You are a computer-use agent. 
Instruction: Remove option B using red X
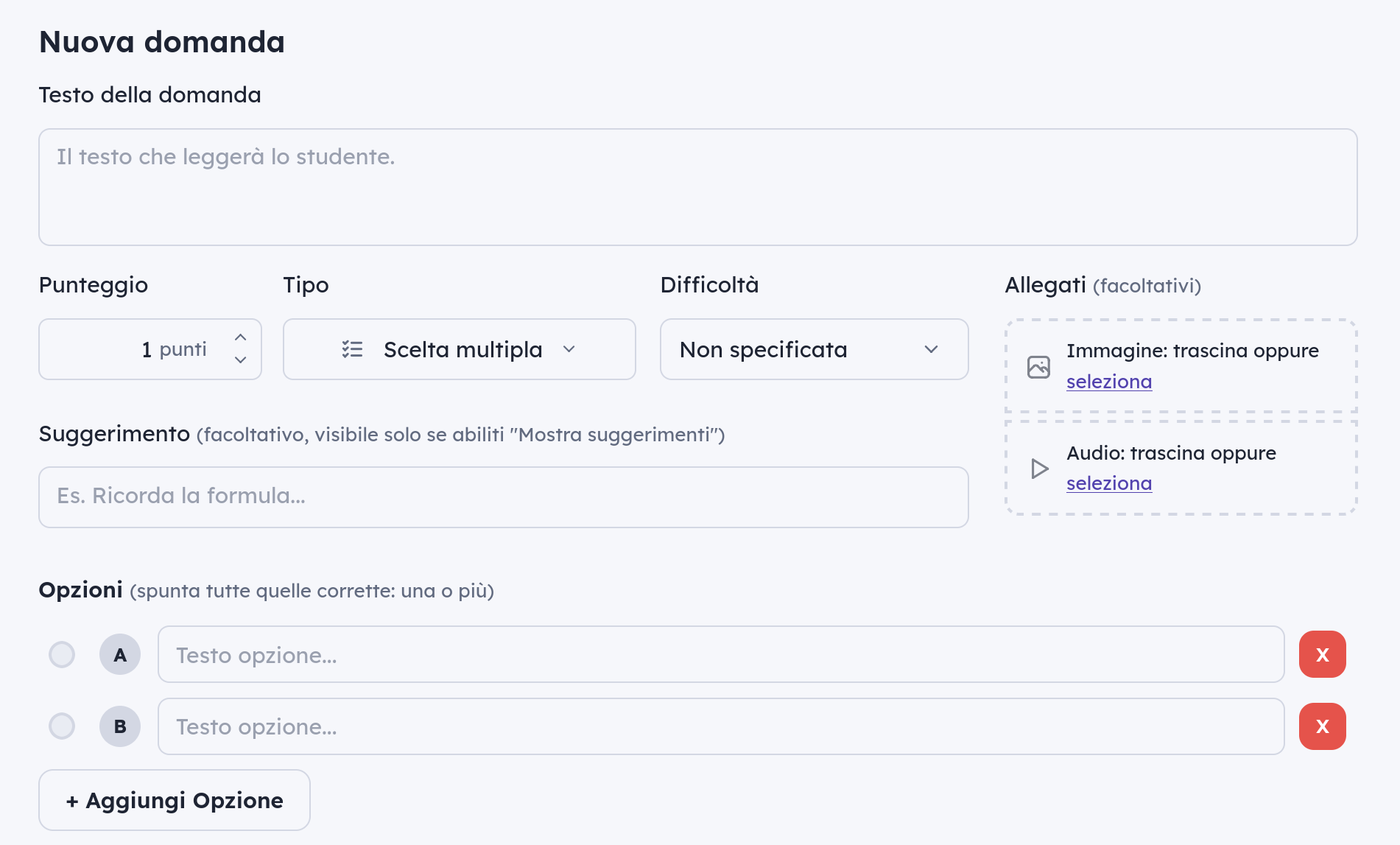point(1322,726)
